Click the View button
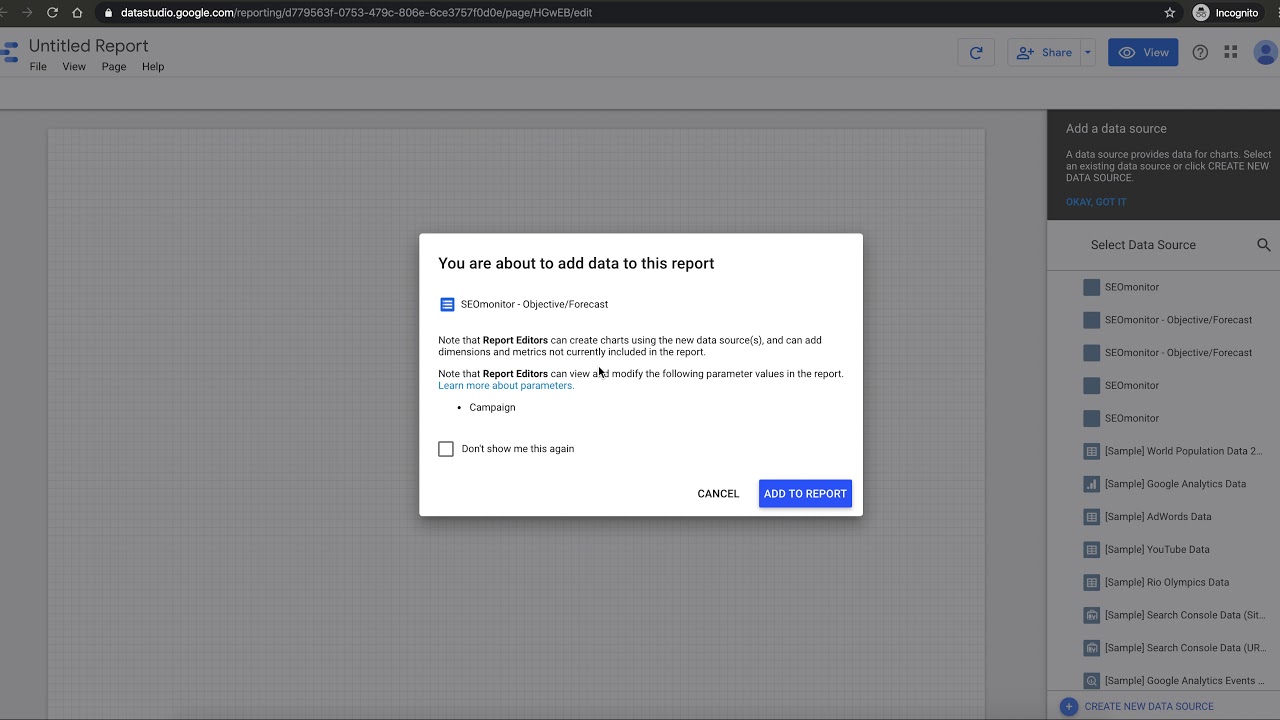This screenshot has height=720, width=1280. coord(1143,53)
